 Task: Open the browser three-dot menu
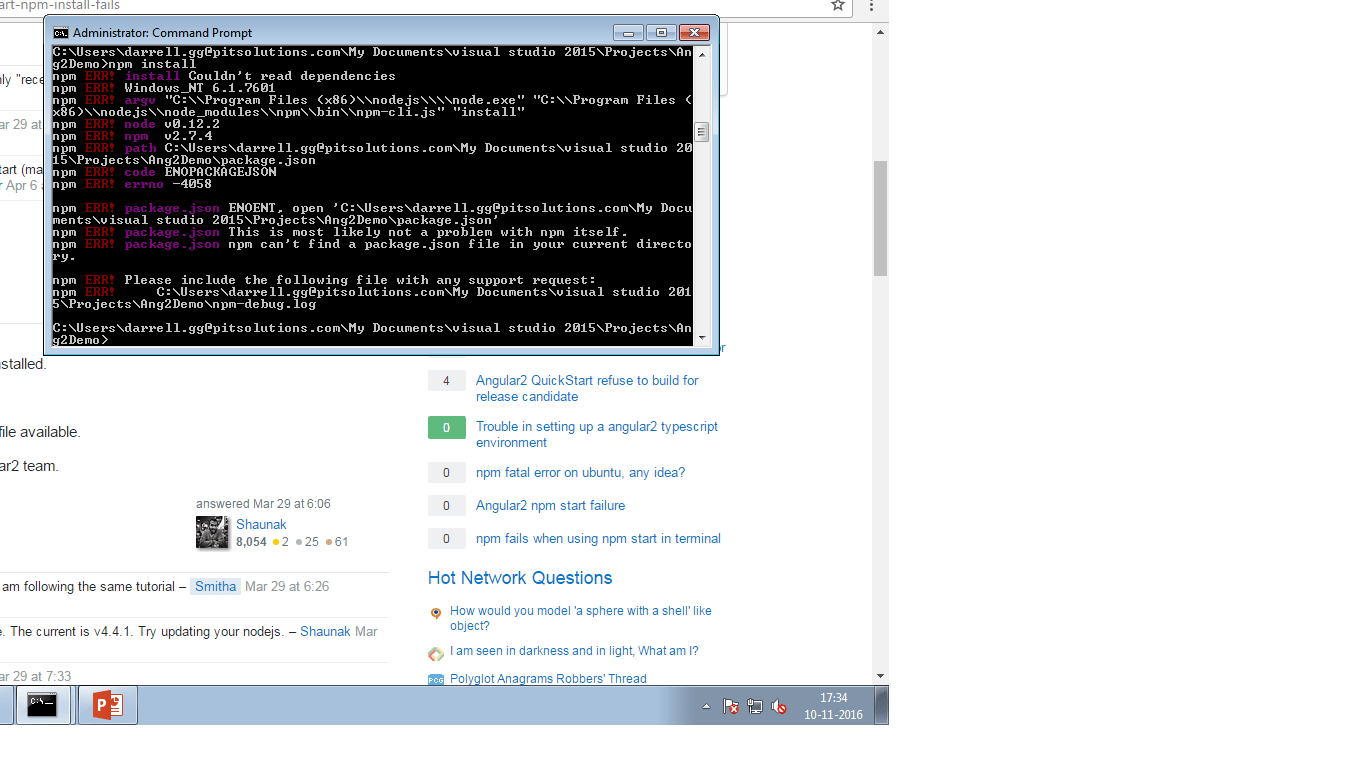coord(872,6)
